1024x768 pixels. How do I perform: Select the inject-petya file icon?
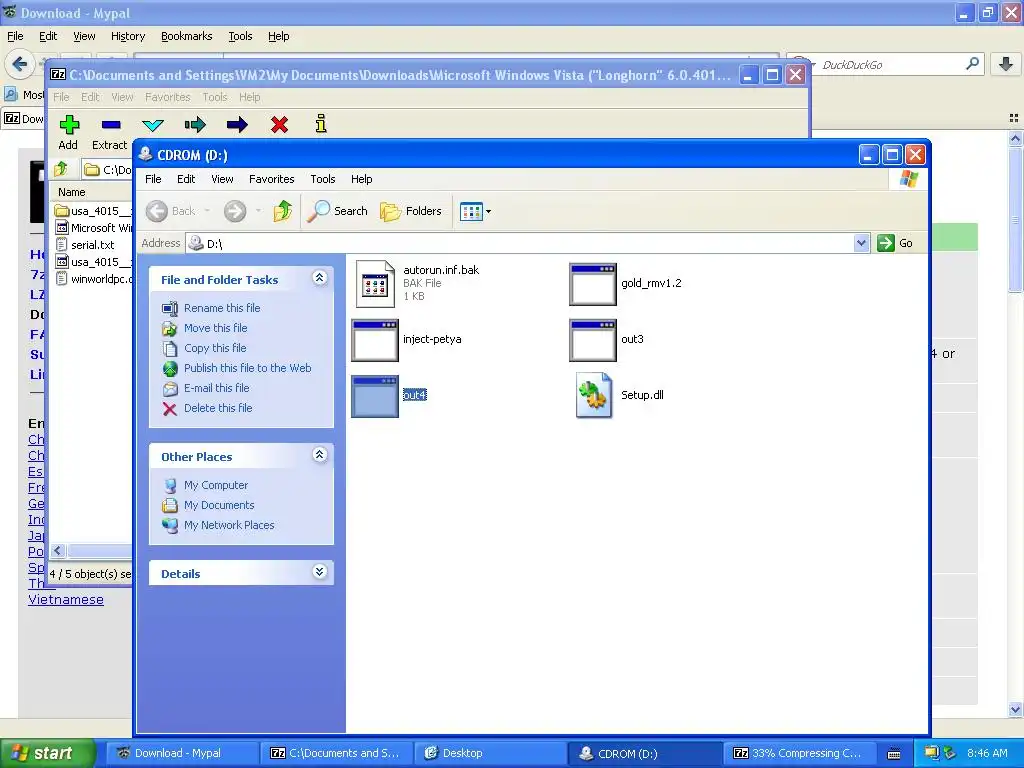(375, 340)
